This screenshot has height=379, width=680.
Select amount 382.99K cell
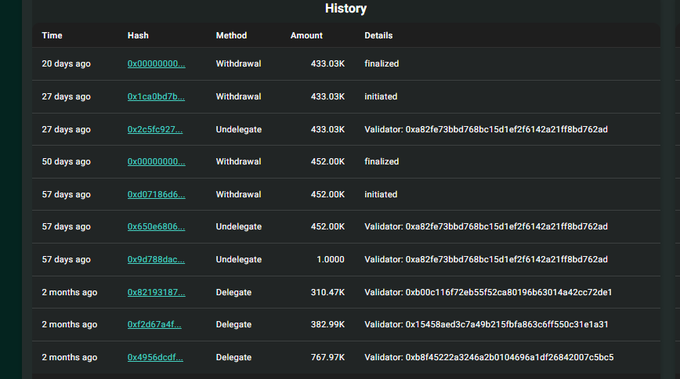pos(327,325)
